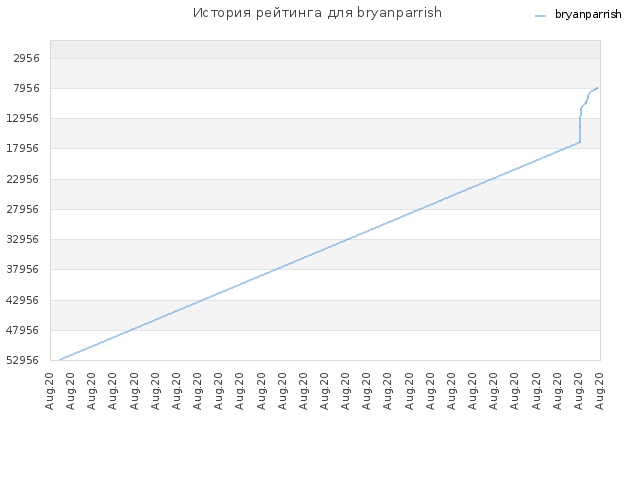The image size is (640, 480).
Task: Toggle the bryanparrish legend entry
Action: 578,15
